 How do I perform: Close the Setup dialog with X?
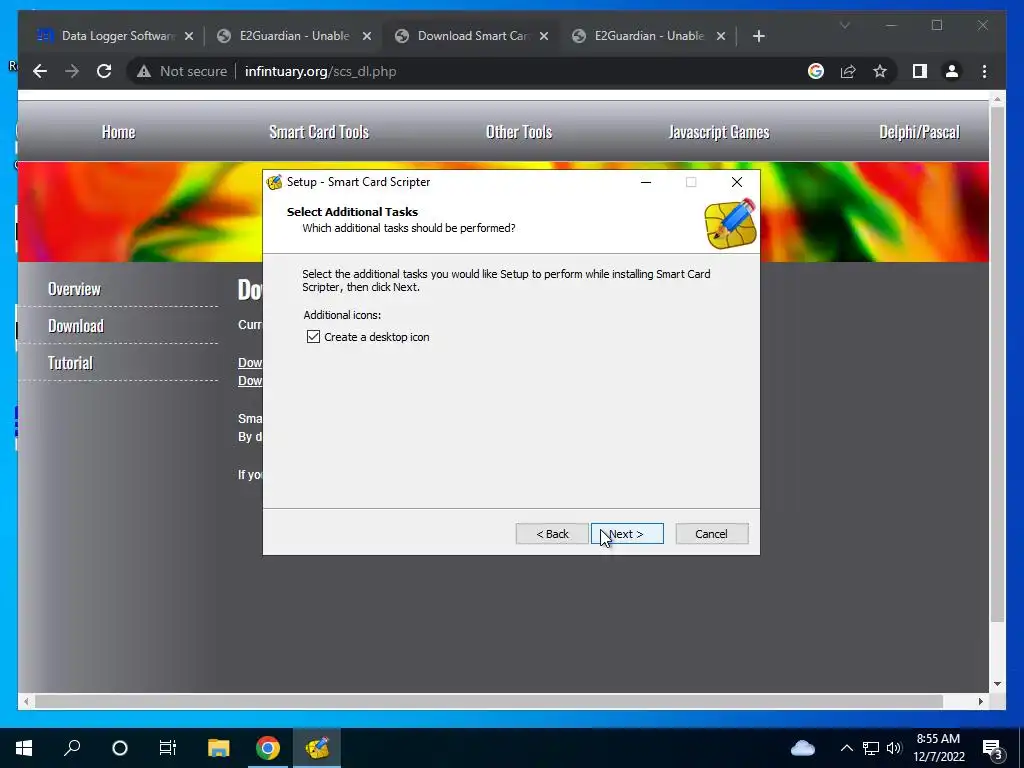[737, 182]
